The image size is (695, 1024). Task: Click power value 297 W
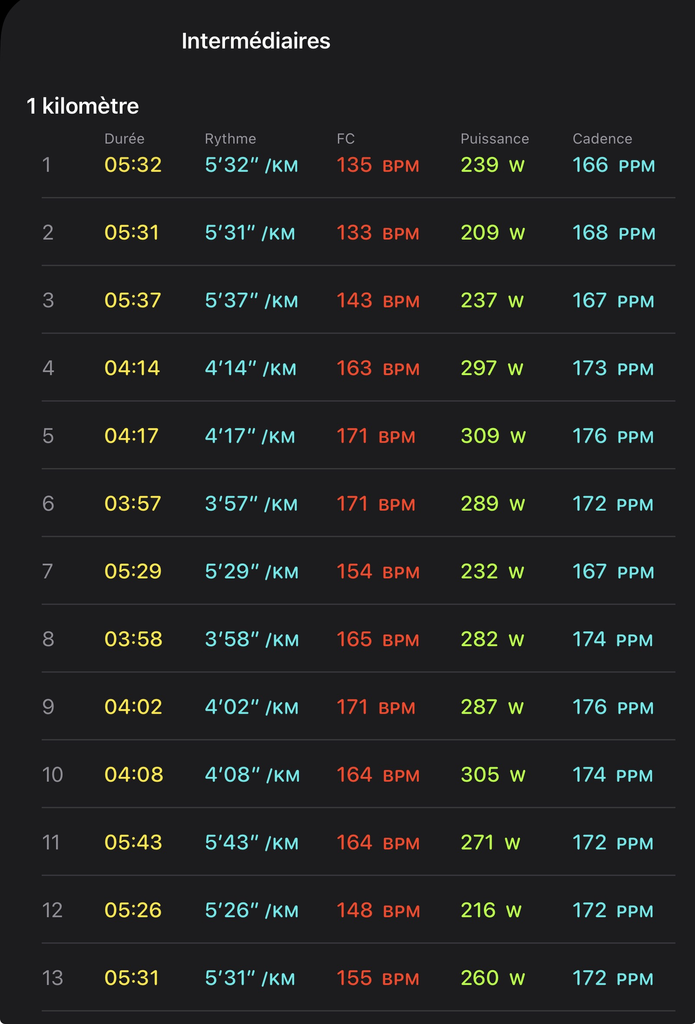(x=492, y=368)
